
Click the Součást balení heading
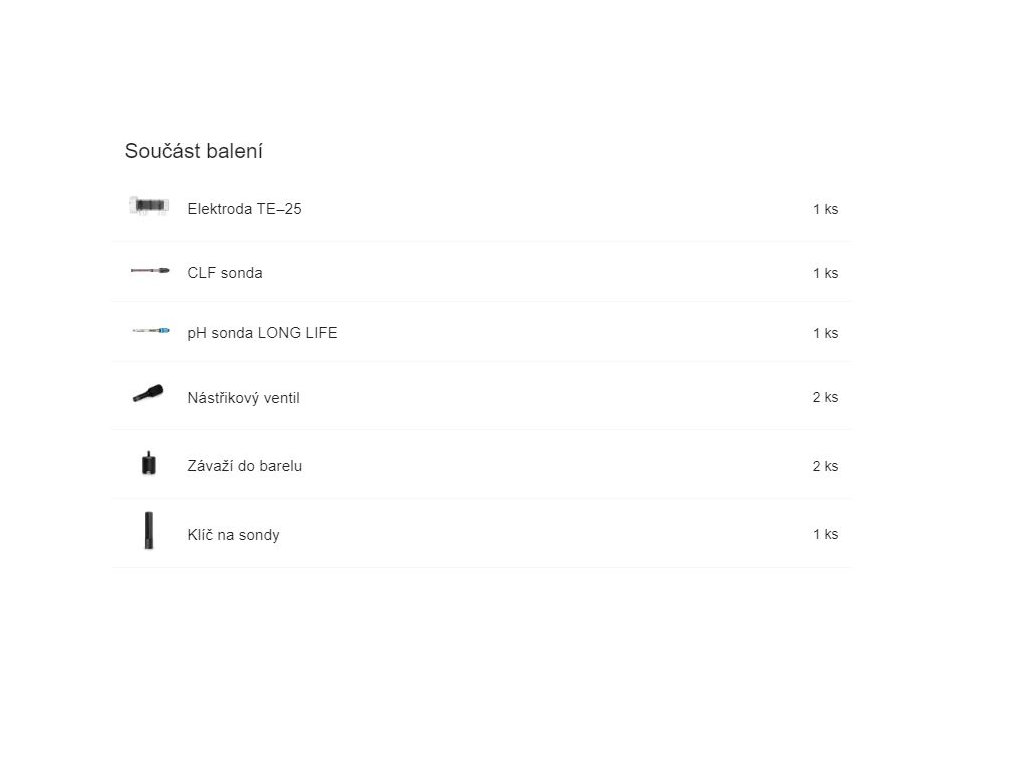point(193,151)
